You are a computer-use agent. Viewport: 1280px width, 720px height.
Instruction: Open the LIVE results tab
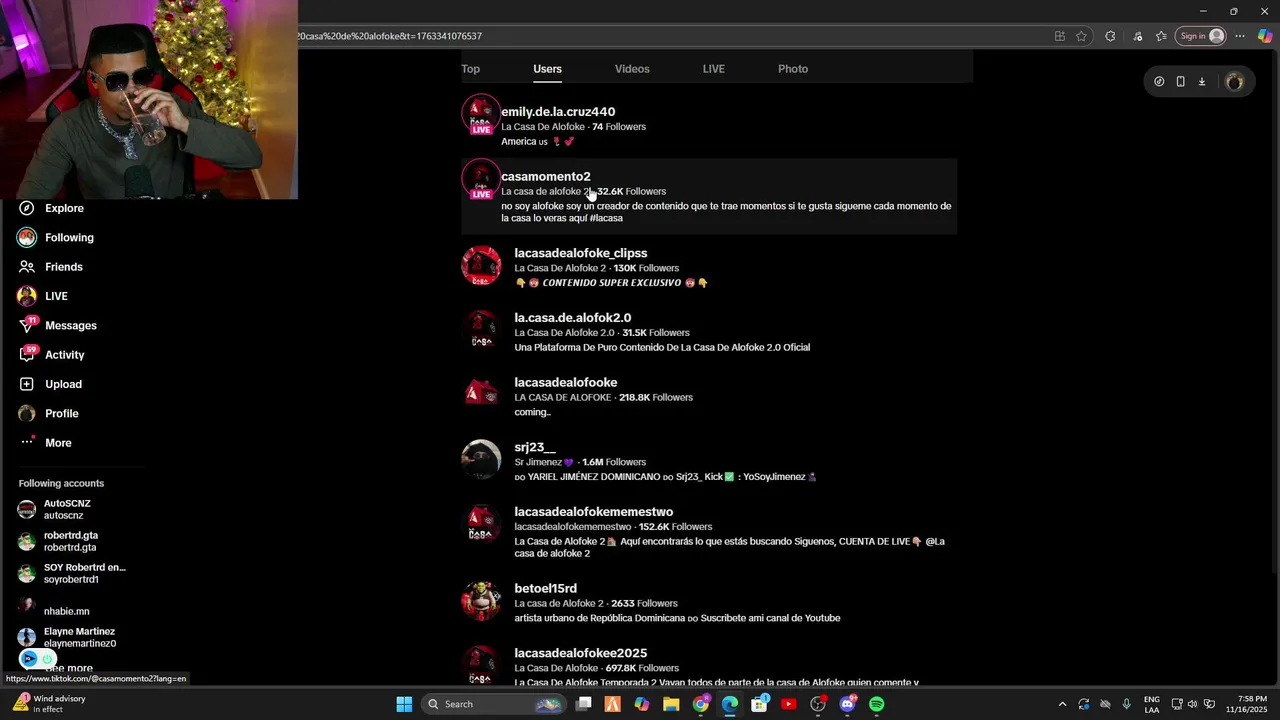(x=714, y=69)
